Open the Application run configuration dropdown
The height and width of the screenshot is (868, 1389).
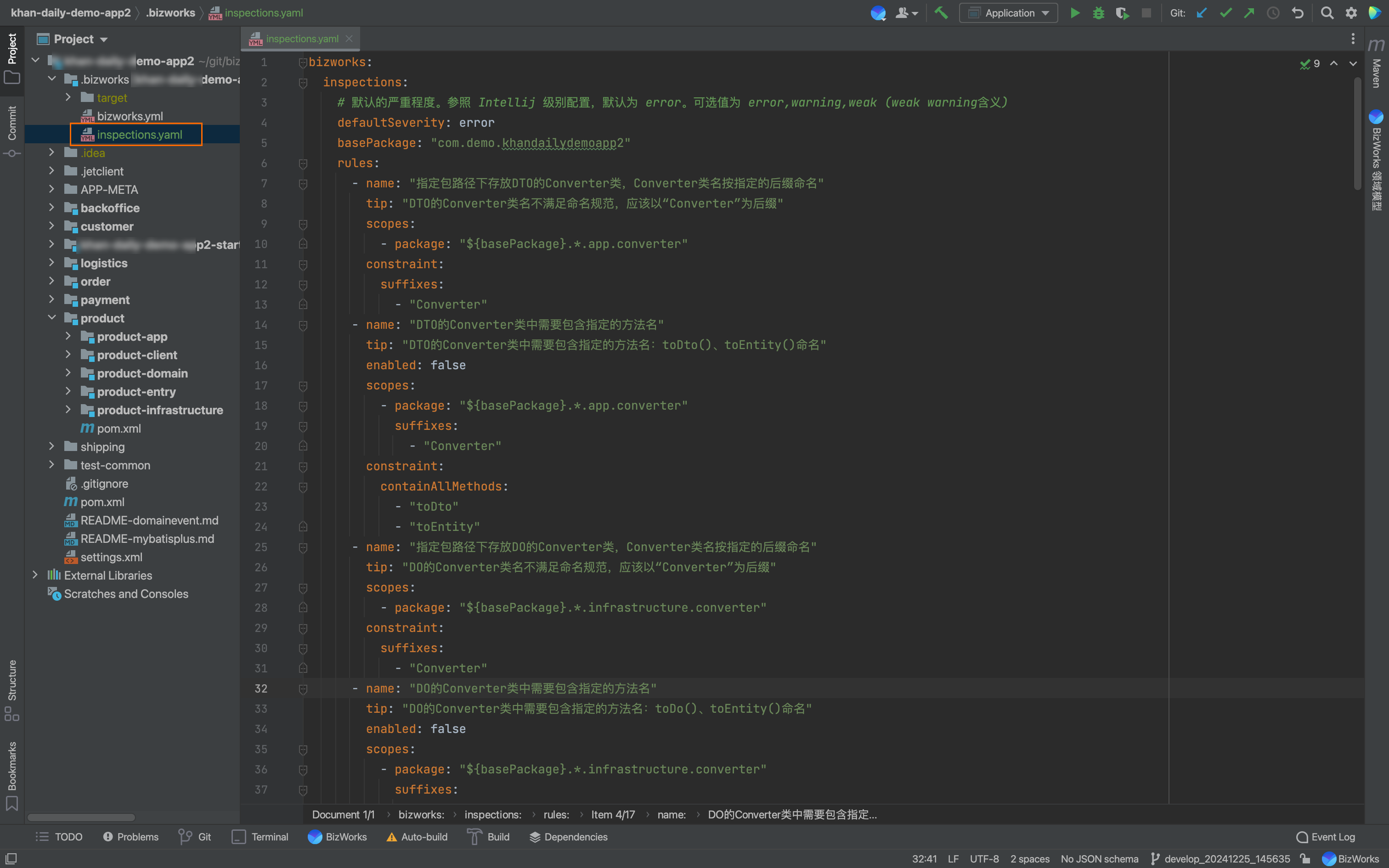tap(1009, 13)
